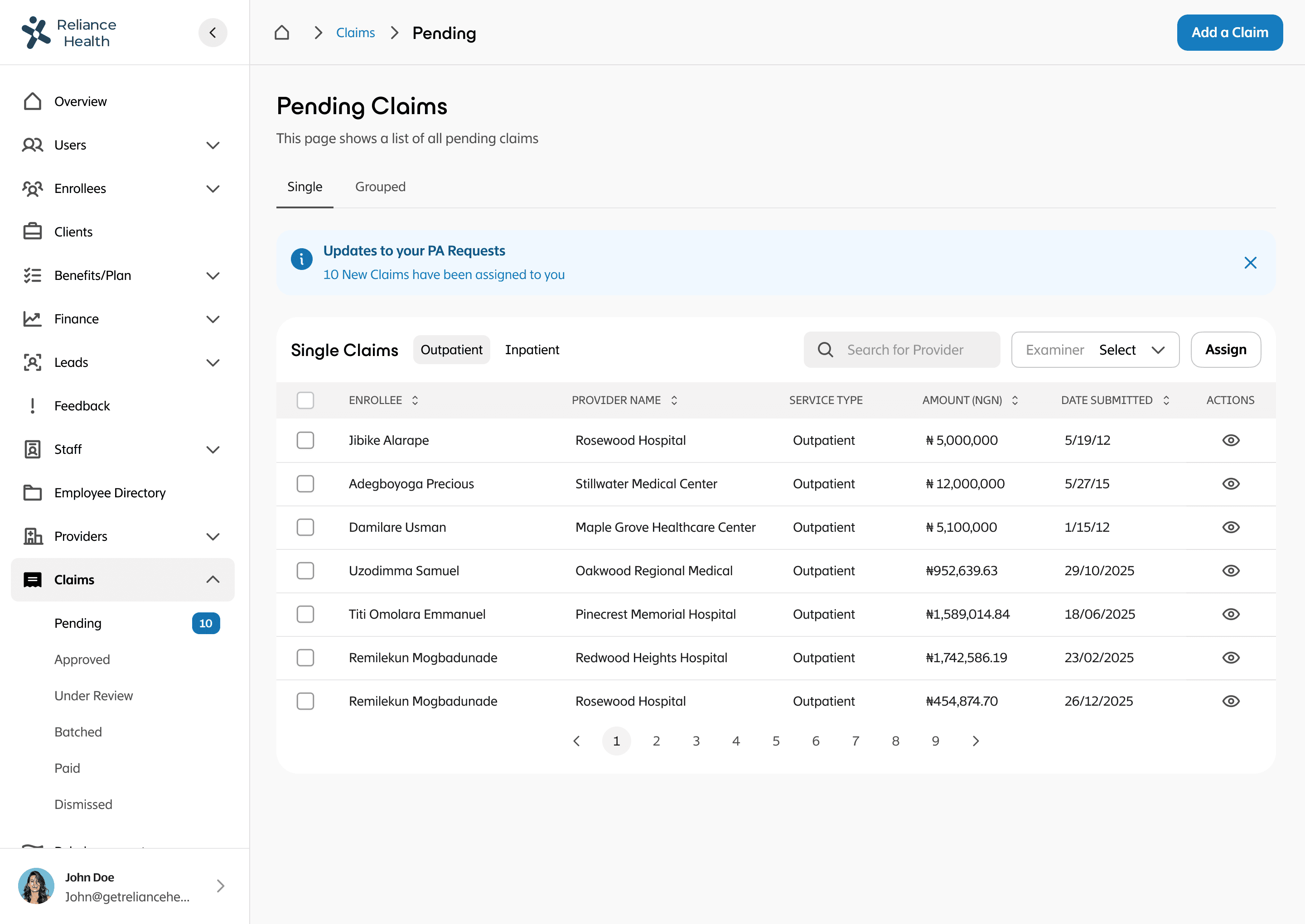Collapse sidebar with the back arrow button
This screenshot has width=1305, height=924.
pos(212,33)
